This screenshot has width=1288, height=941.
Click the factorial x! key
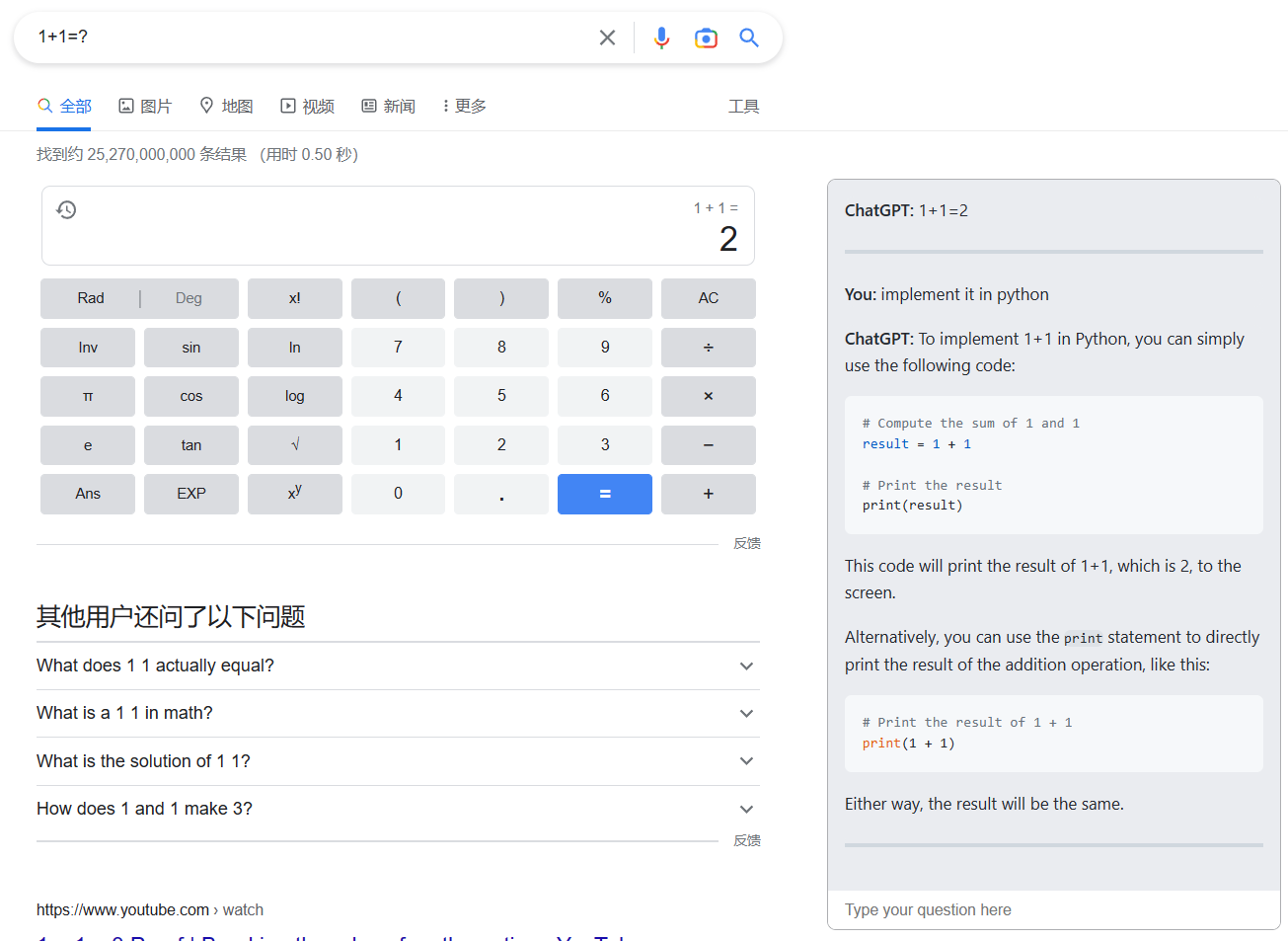click(x=295, y=298)
